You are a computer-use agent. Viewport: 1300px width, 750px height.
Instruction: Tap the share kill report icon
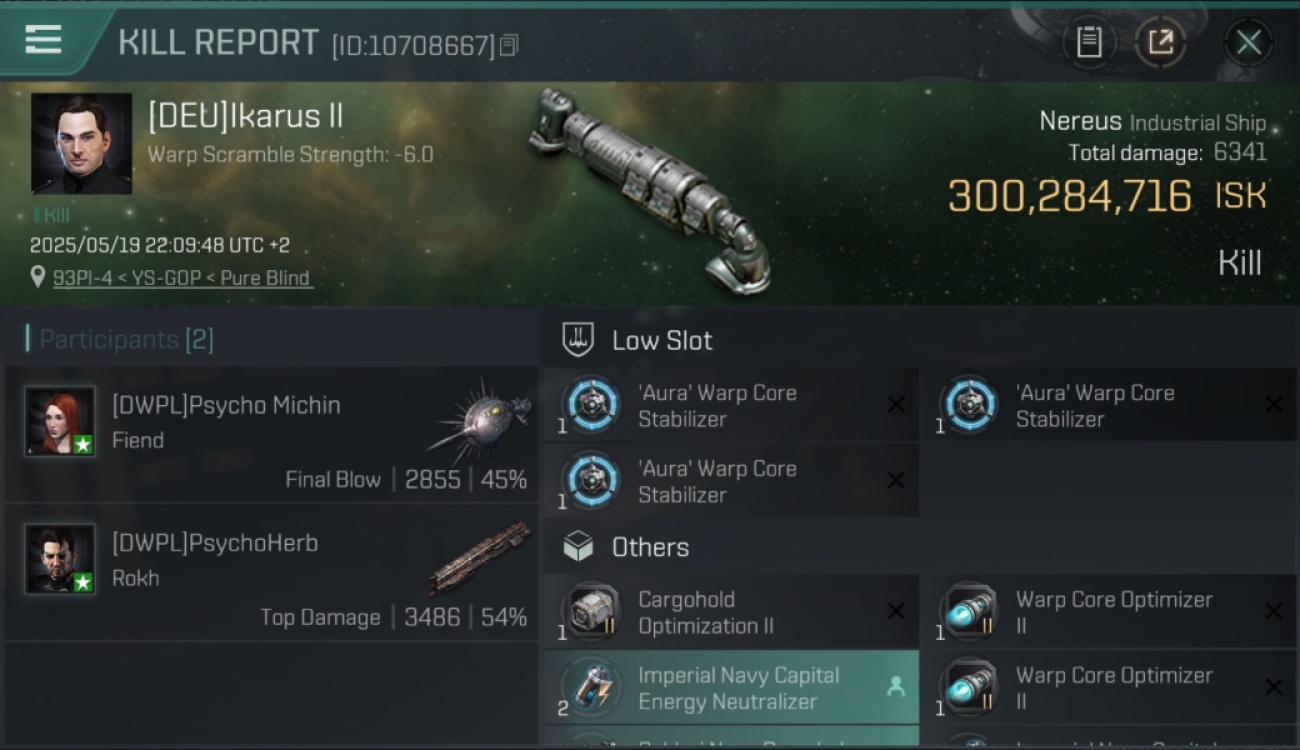(1160, 42)
